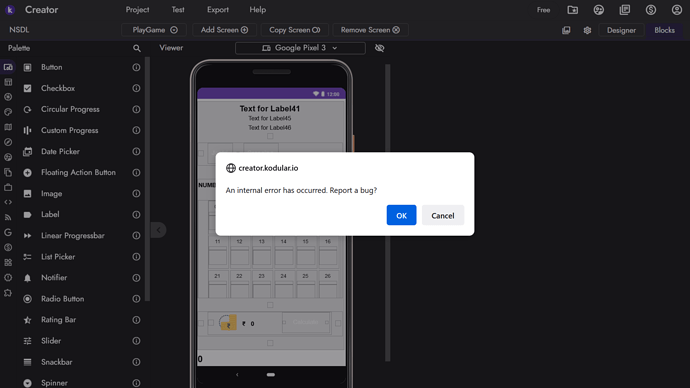Screen dimensions: 690x388
Task: Open the info icon next to Button
Action: 136,67
